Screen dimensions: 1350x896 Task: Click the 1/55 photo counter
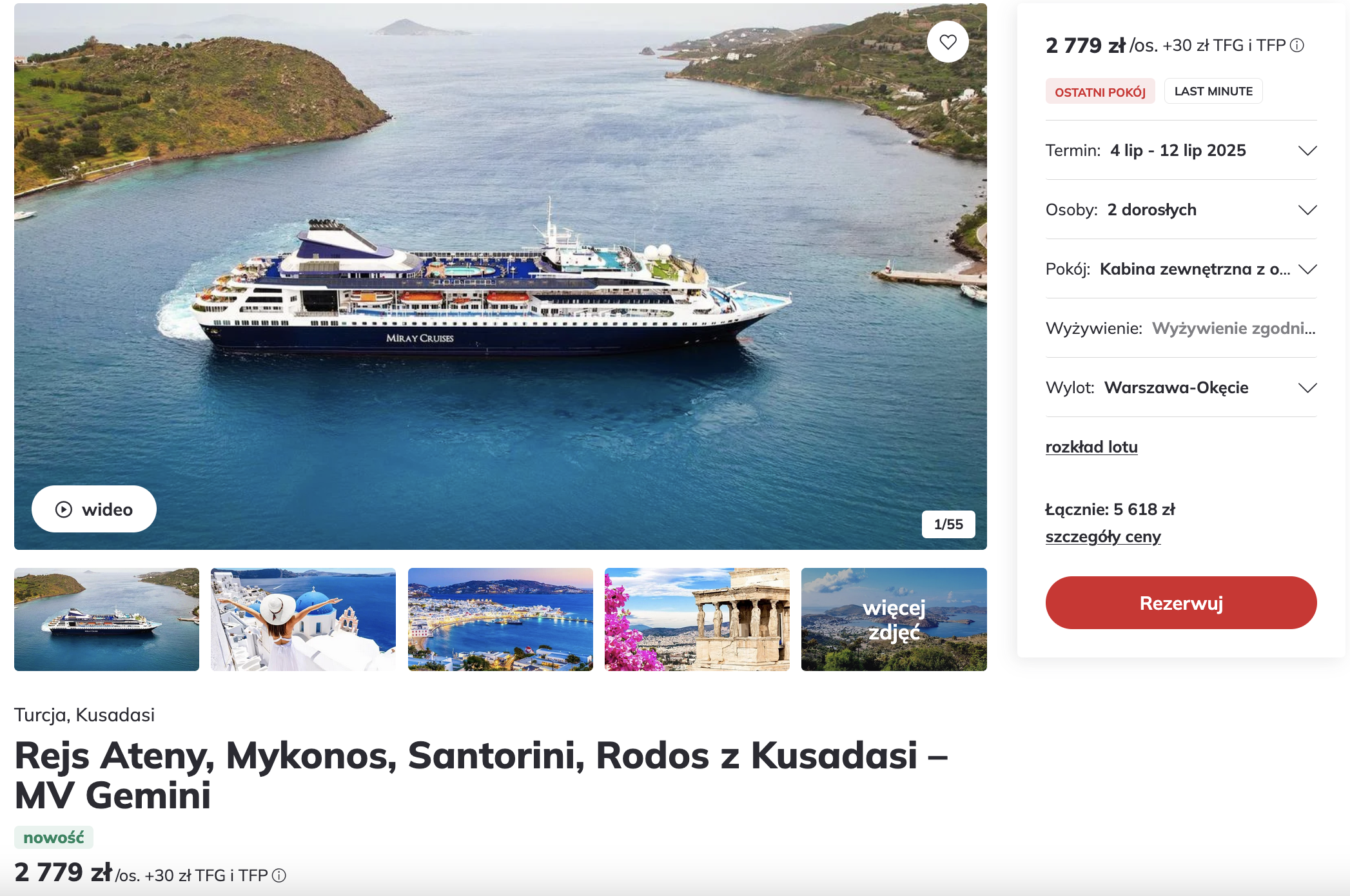click(948, 524)
